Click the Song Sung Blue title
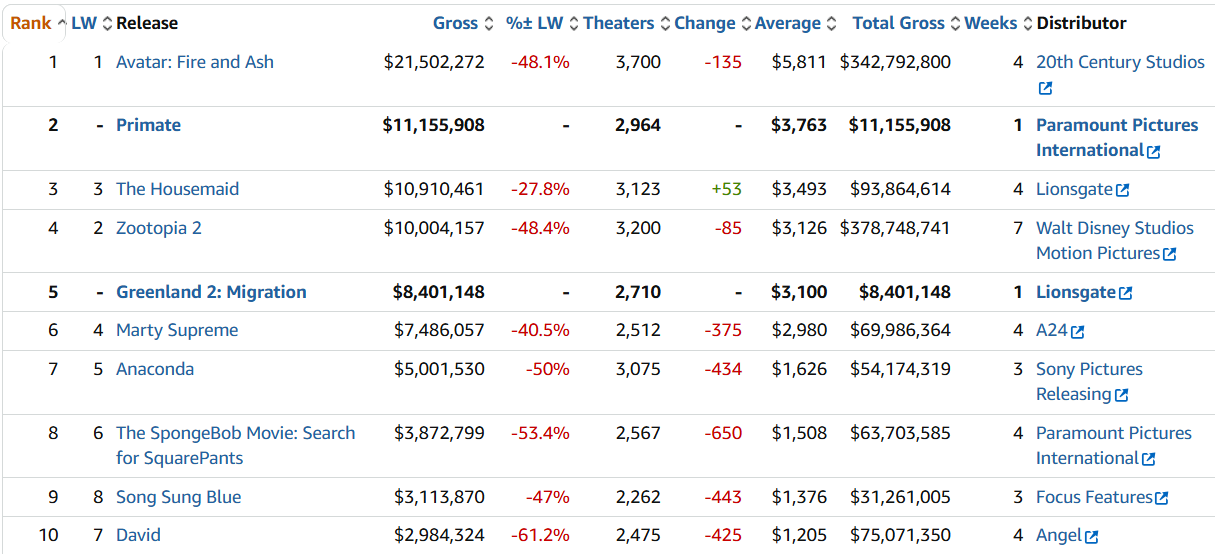The image size is (1215, 554). point(178,497)
